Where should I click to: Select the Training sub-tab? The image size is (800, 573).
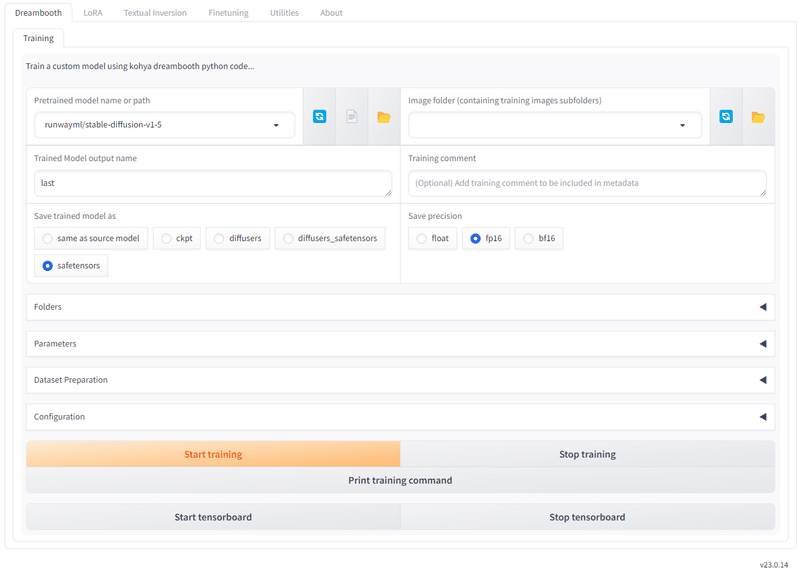38,38
